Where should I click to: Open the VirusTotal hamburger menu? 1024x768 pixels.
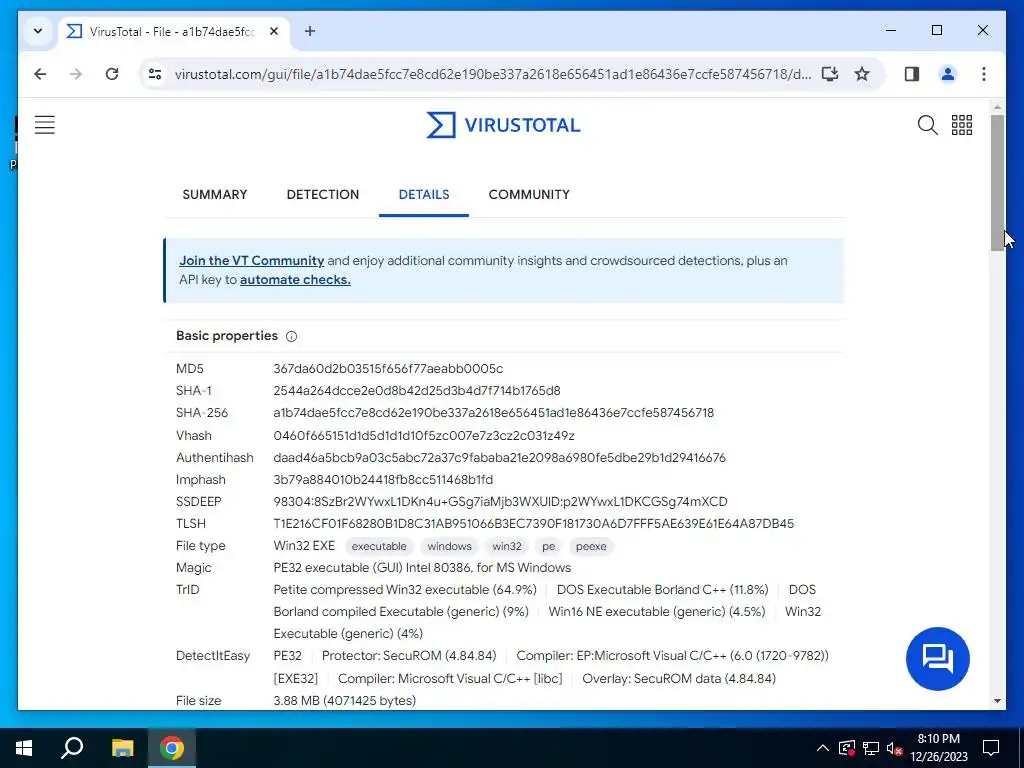pos(44,125)
